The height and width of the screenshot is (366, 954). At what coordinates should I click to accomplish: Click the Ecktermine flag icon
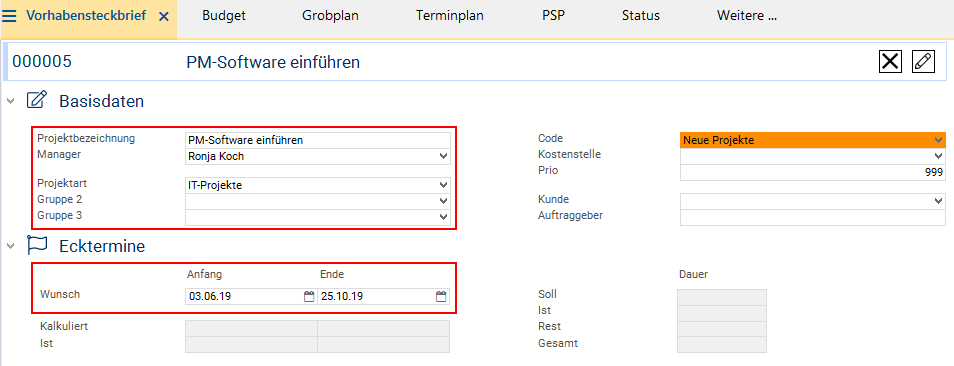(37, 246)
